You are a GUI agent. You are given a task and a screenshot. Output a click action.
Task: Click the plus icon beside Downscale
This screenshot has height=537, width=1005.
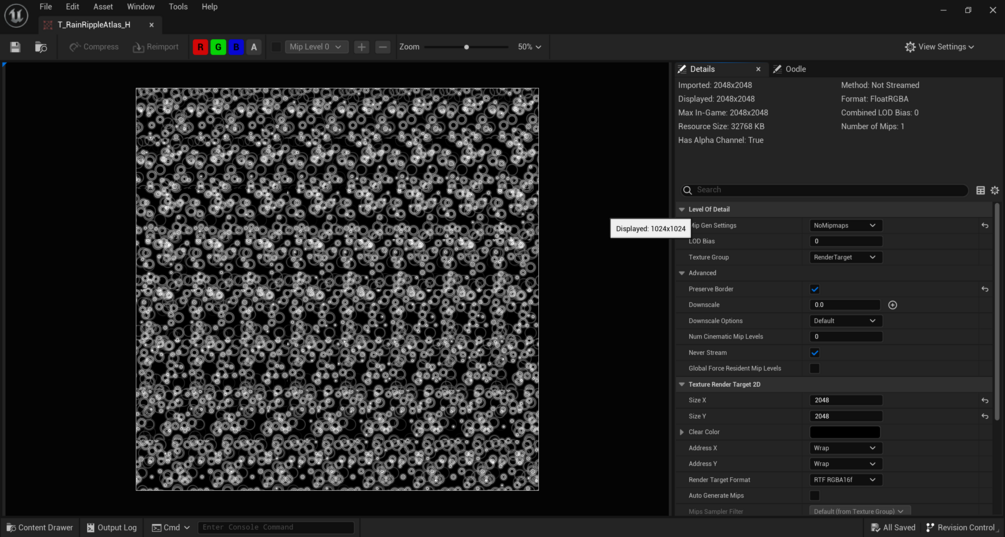tap(892, 305)
